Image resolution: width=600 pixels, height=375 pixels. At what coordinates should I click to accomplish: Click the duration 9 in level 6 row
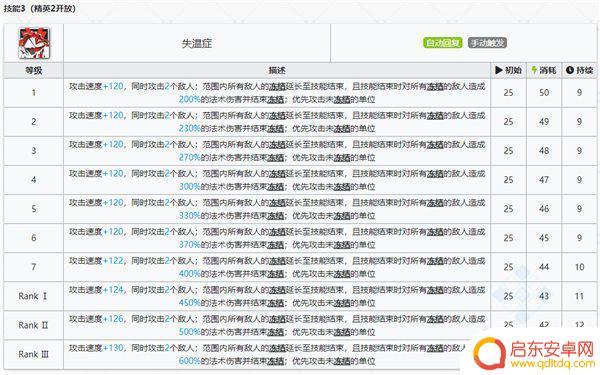[x=579, y=238]
